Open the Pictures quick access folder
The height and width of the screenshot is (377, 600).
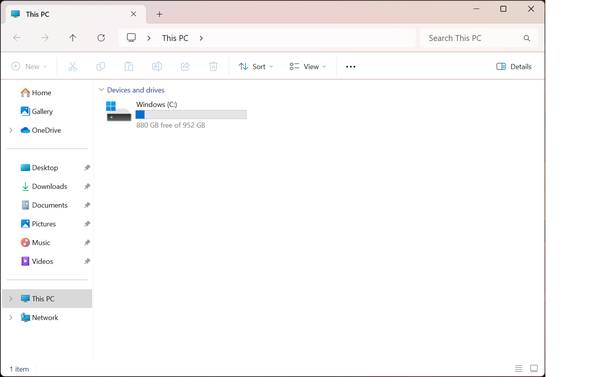pyautogui.click(x=38, y=224)
